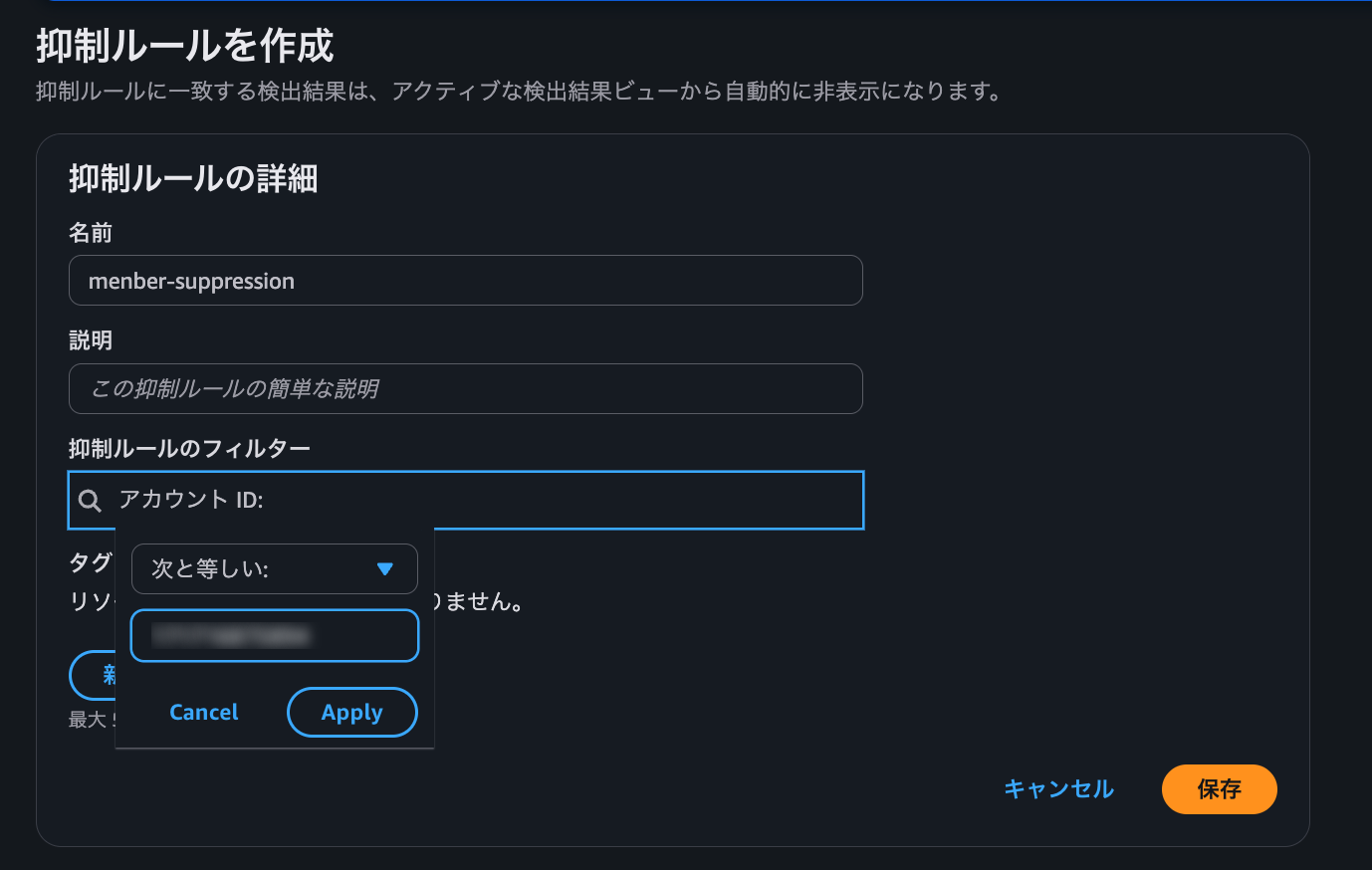Collapse the アカウント ID filter editor via Cancel
This screenshot has width=1372, height=870.
point(203,712)
